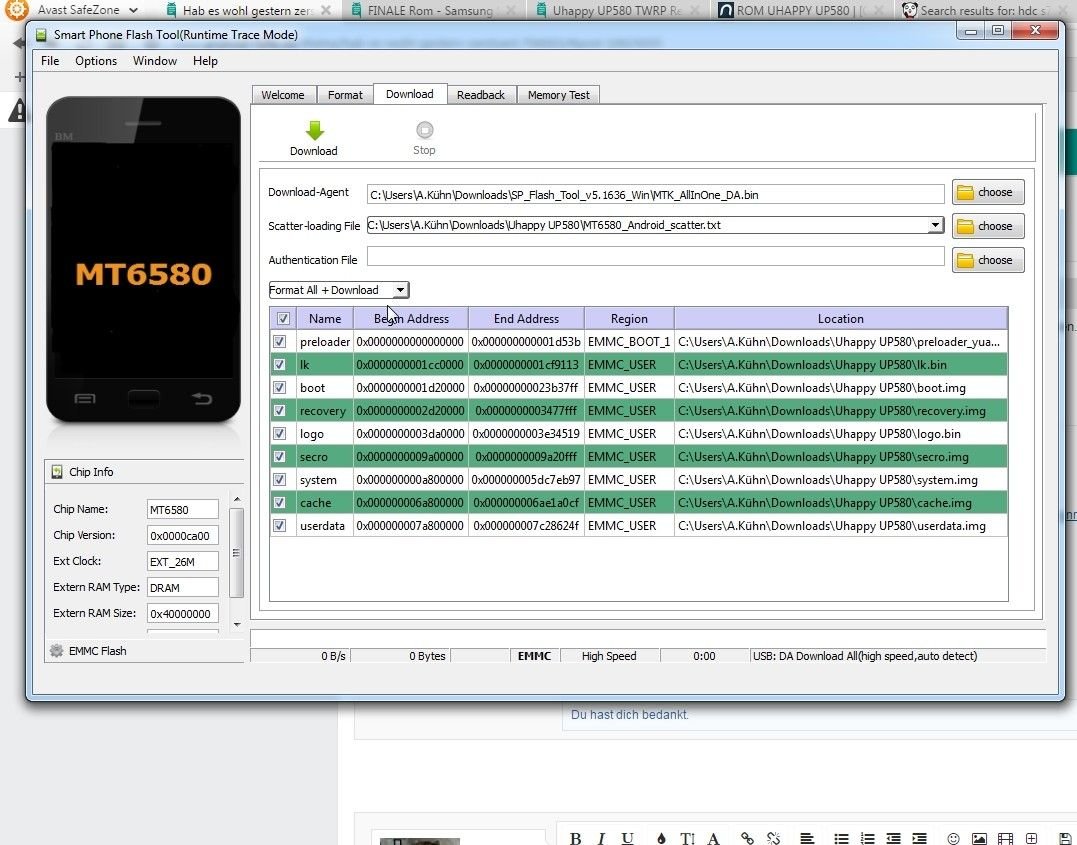This screenshot has width=1077, height=845.
Task: Click the Chip Info scroll-down arrow
Action: (x=237, y=624)
